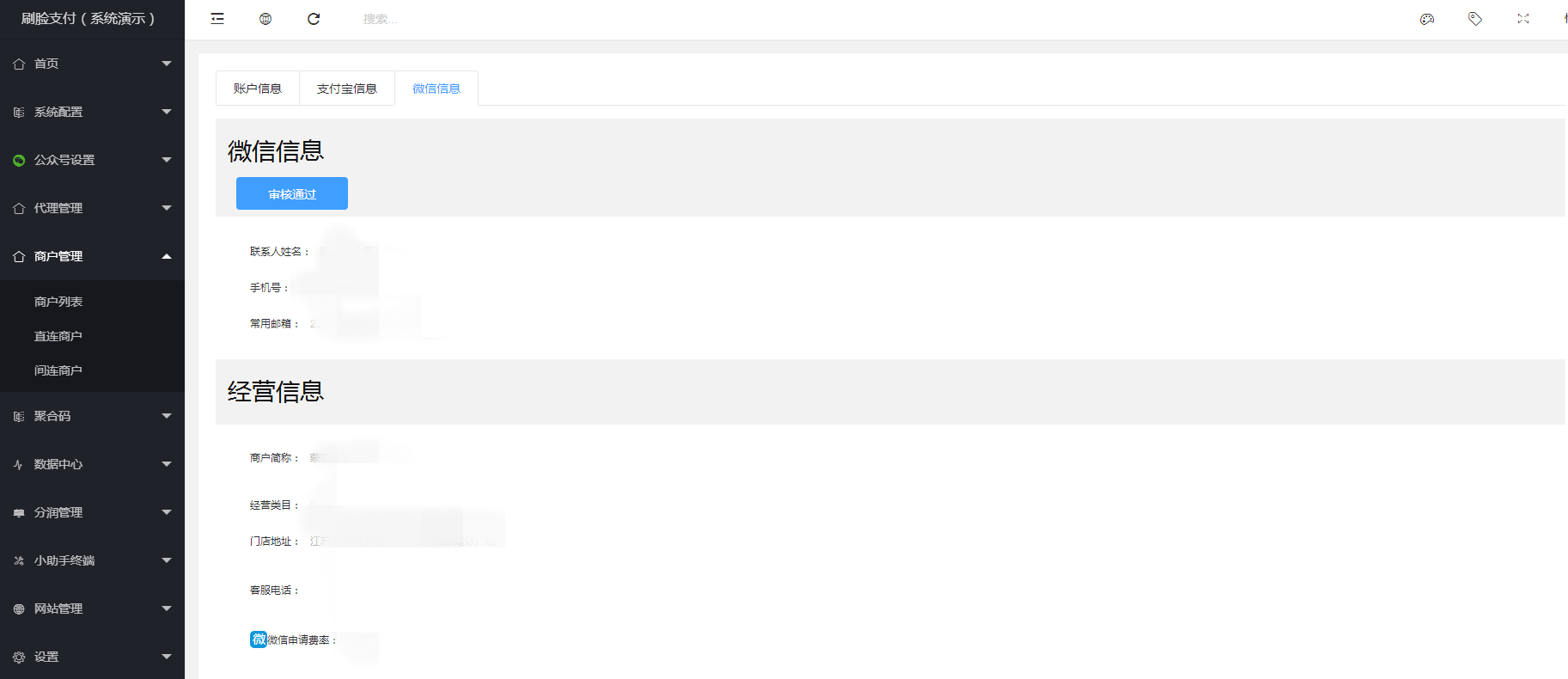Collapse the sidebar with the menu fold icon
The height and width of the screenshot is (679, 1568).
tap(217, 19)
